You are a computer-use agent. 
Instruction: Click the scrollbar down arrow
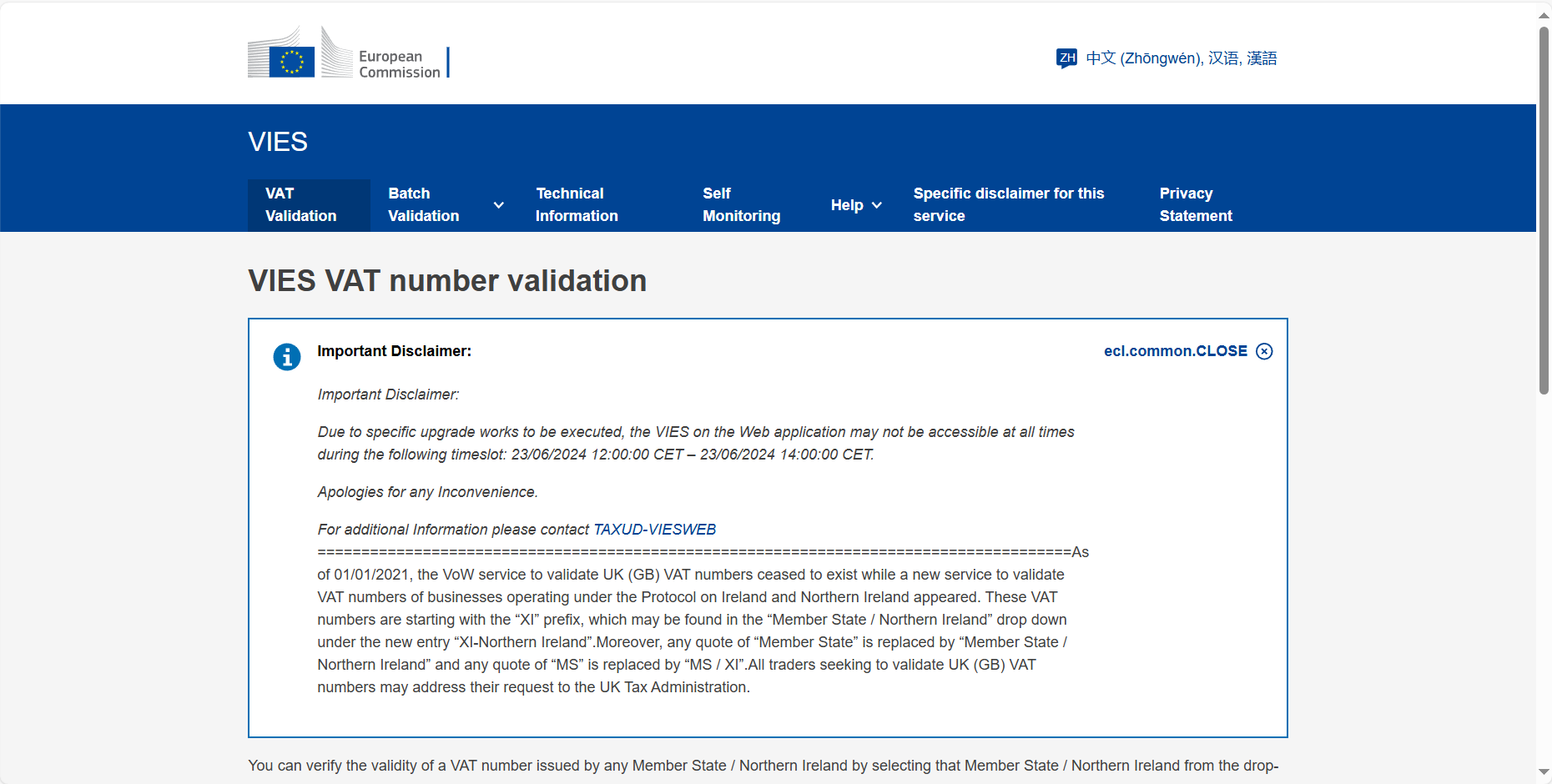coord(1544,772)
